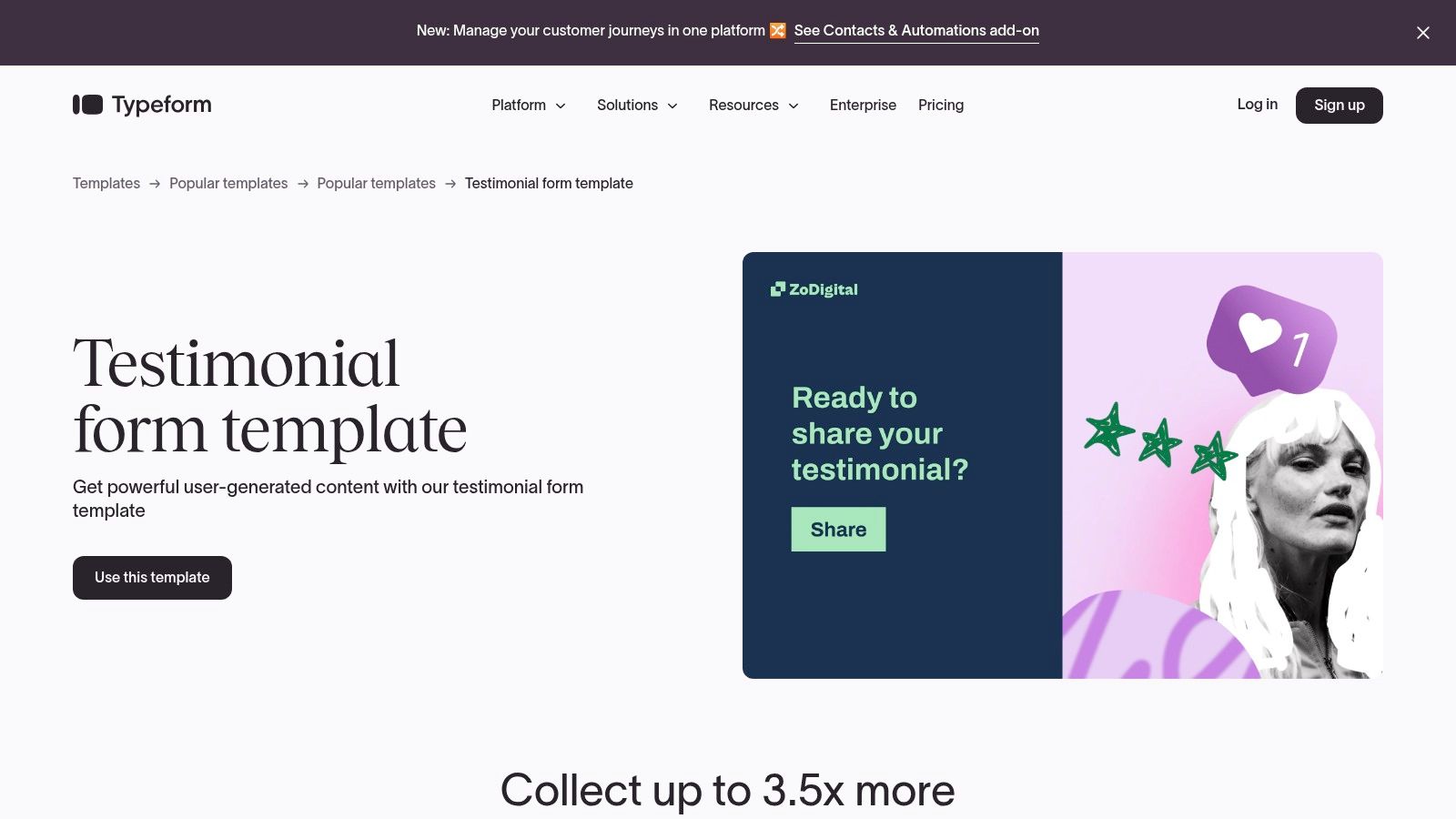Click Use this template button
The width and height of the screenshot is (1456, 819).
pos(152,578)
